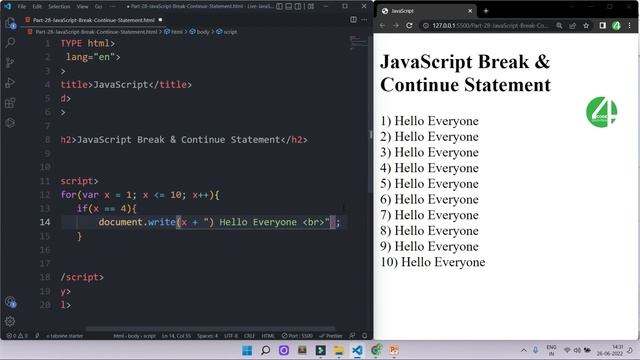640x360 pixels.
Task: Open the Run and Debug view
Action: 10,82
